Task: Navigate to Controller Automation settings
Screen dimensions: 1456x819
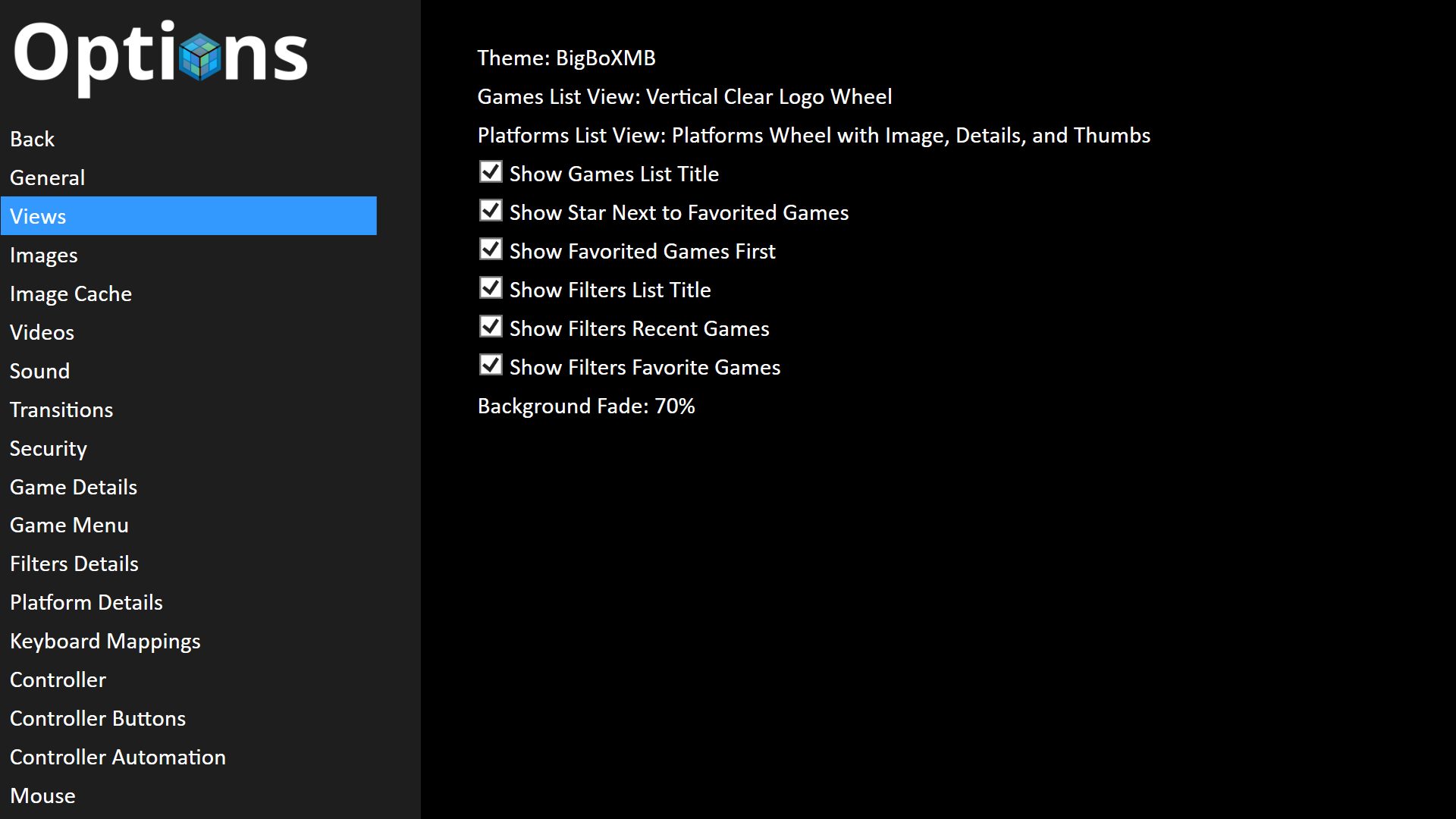Action: coord(118,756)
